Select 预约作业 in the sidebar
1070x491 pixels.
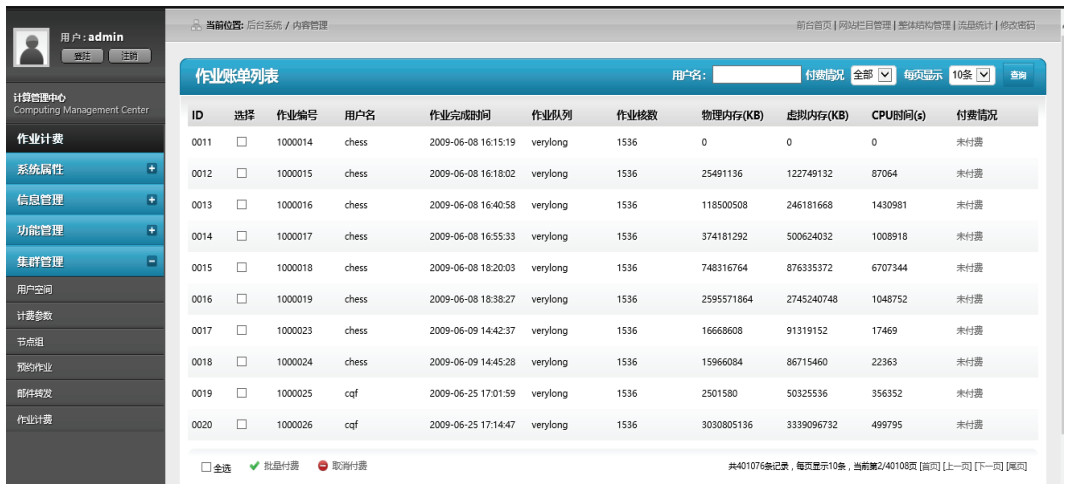(x=85, y=368)
